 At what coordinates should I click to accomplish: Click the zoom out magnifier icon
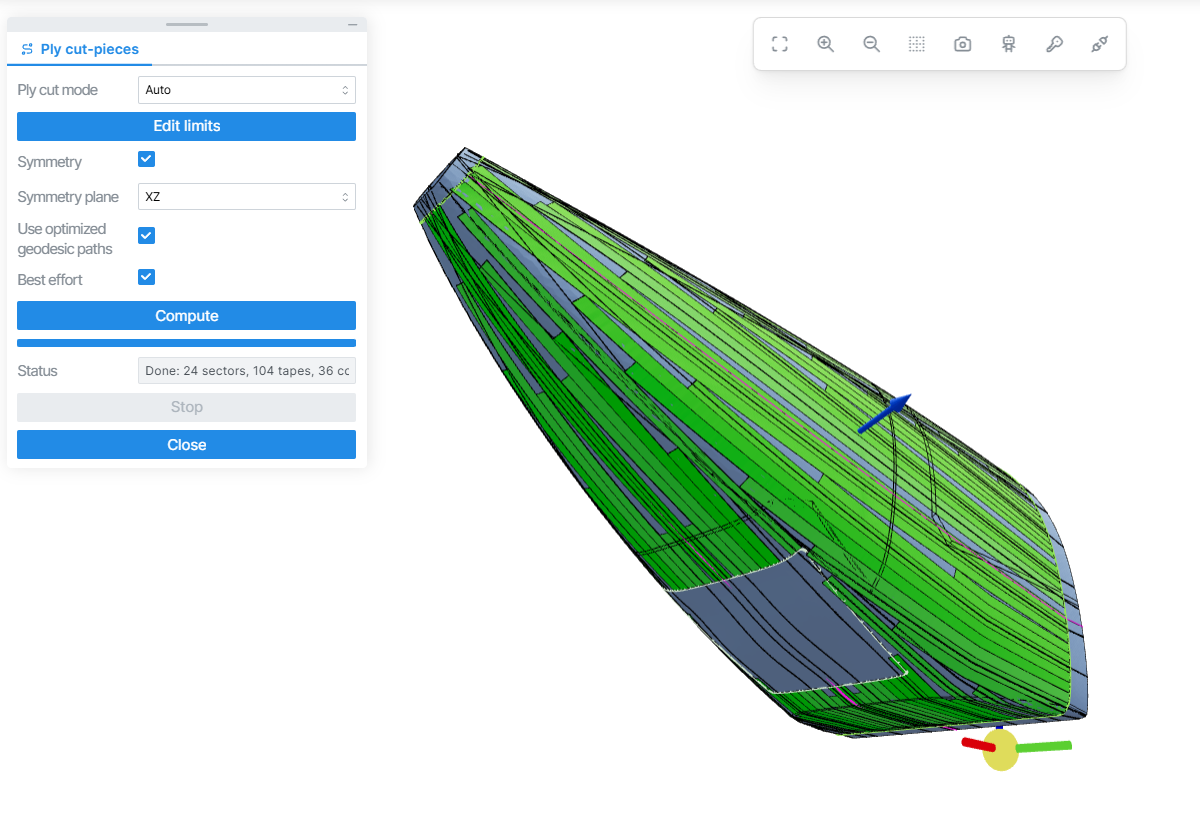[871, 44]
